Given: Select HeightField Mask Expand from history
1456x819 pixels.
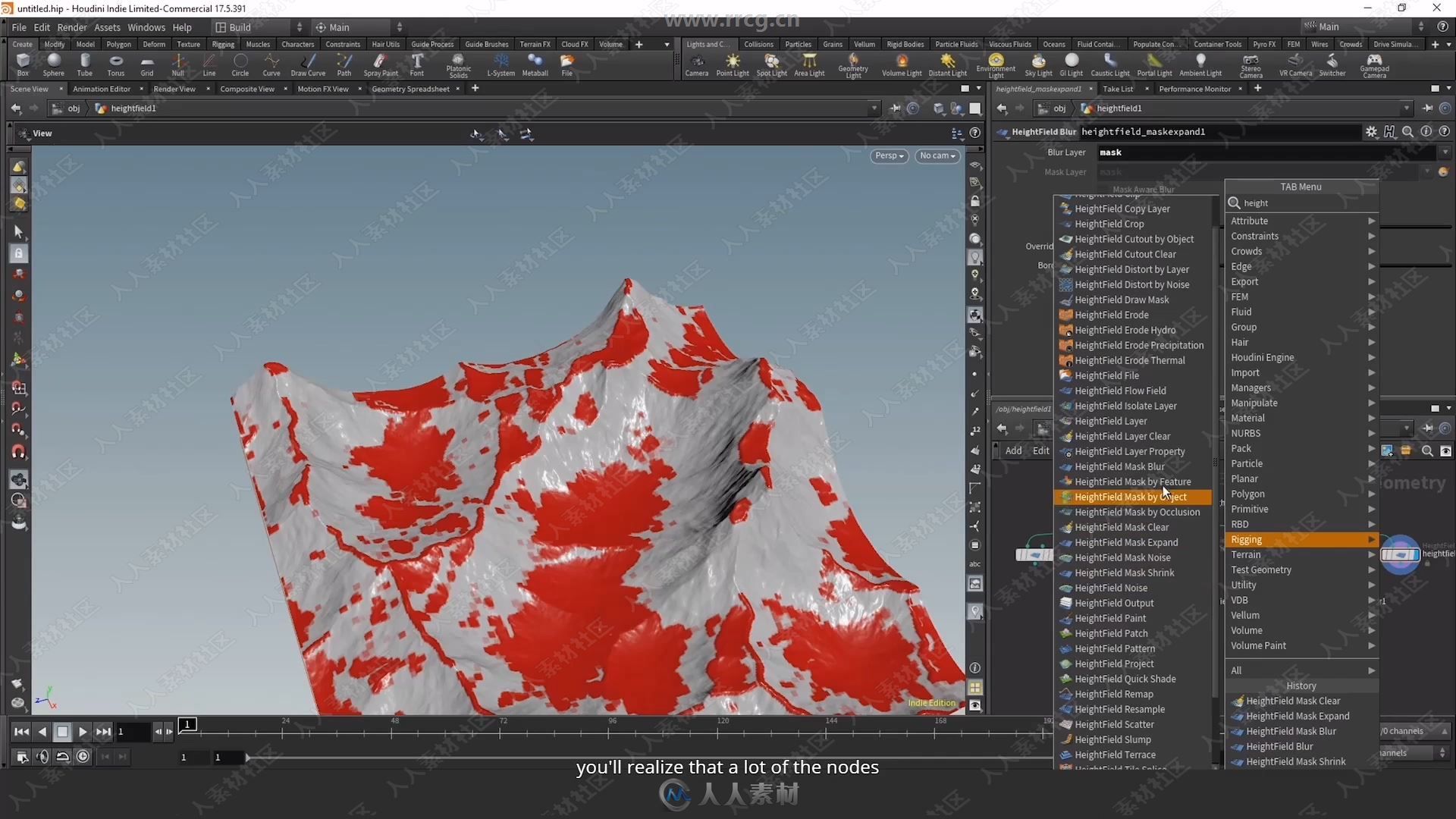Looking at the screenshot, I should coord(1297,715).
